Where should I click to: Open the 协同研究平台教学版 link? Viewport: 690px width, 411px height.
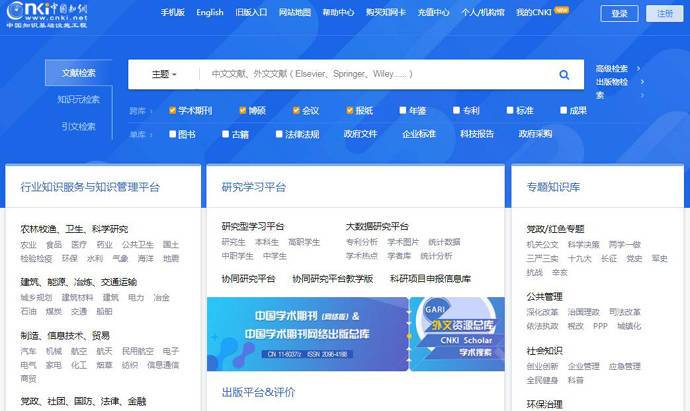click(x=333, y=279)
